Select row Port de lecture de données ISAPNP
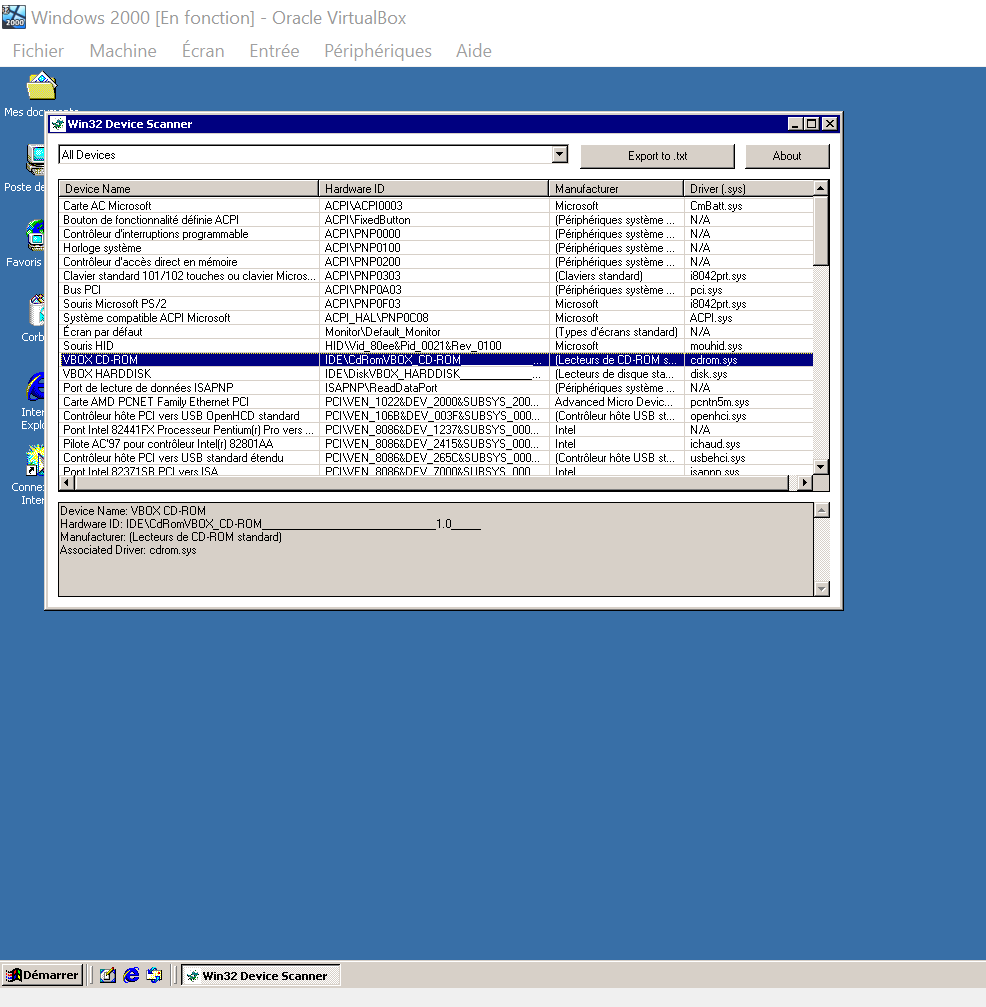Viewport: 986px width, 1007px height. (x=436, y=388)
